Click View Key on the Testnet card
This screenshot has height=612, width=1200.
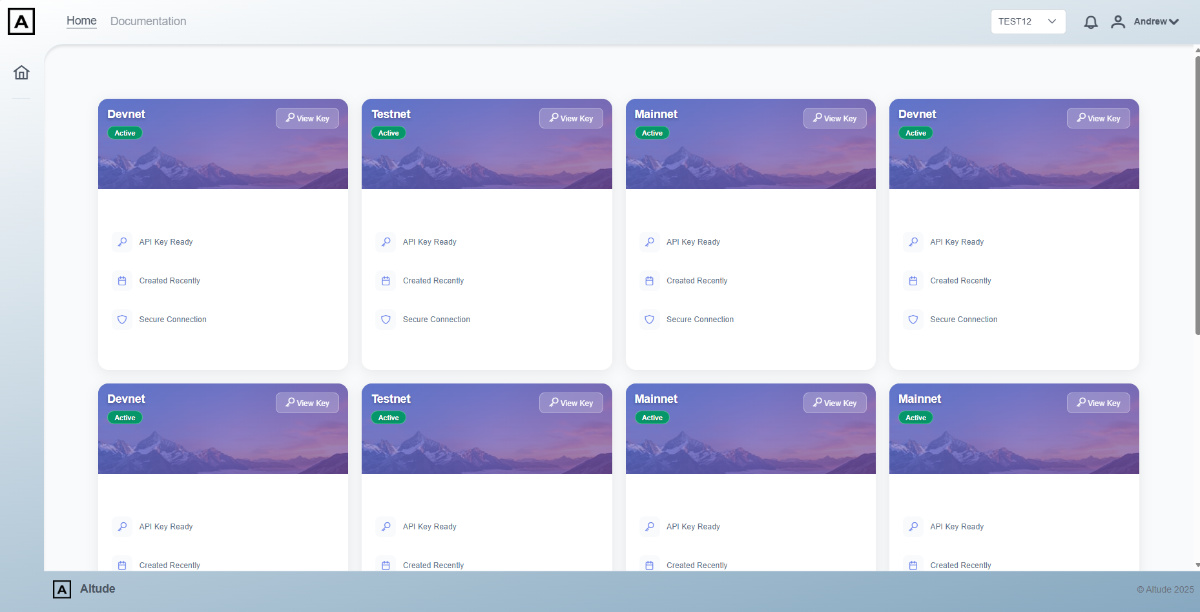point(571,118)
